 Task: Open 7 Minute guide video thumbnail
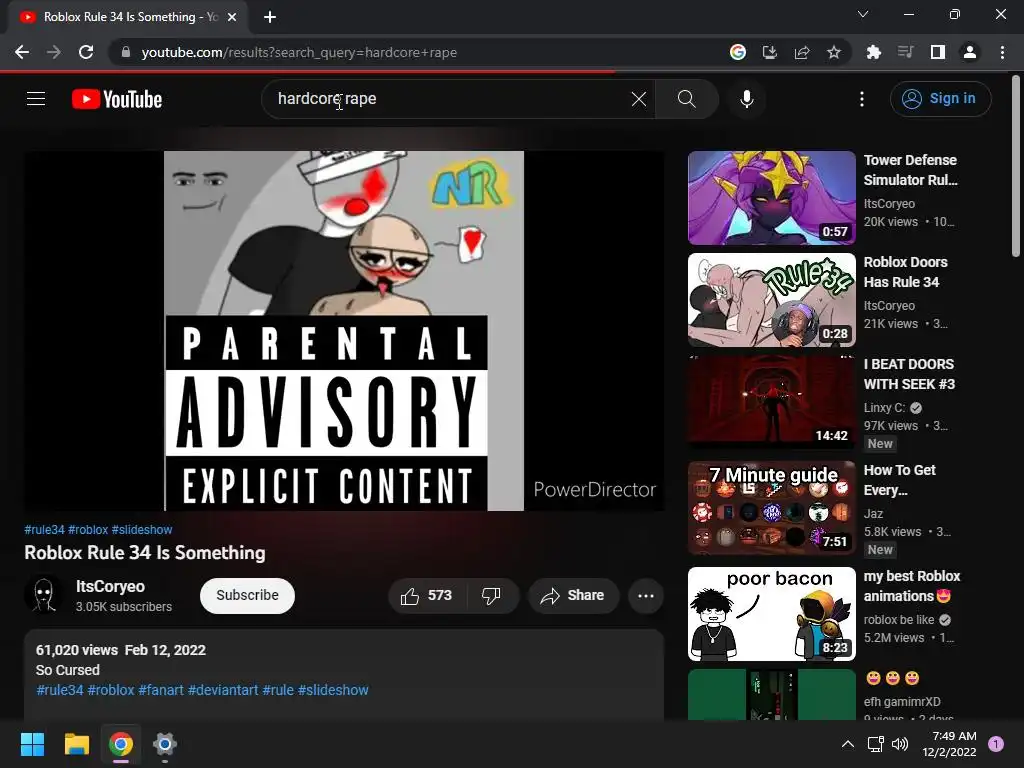(x=772, y=508)
